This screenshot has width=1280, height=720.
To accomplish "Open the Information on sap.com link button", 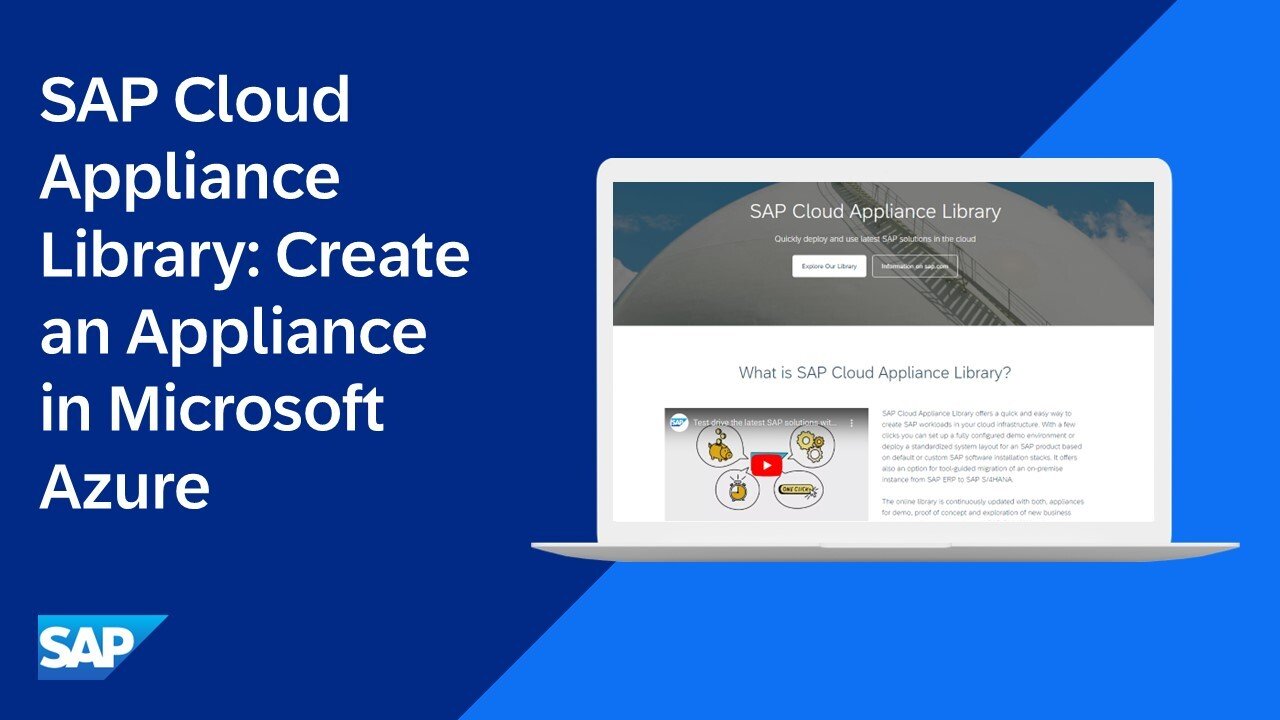I will (915, 266).
